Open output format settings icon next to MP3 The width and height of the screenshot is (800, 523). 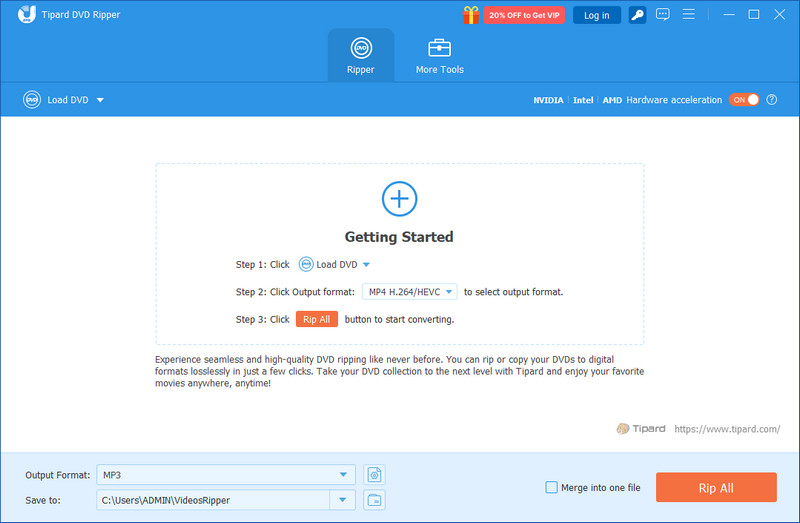pyautogui.click(x=375, y=475)
